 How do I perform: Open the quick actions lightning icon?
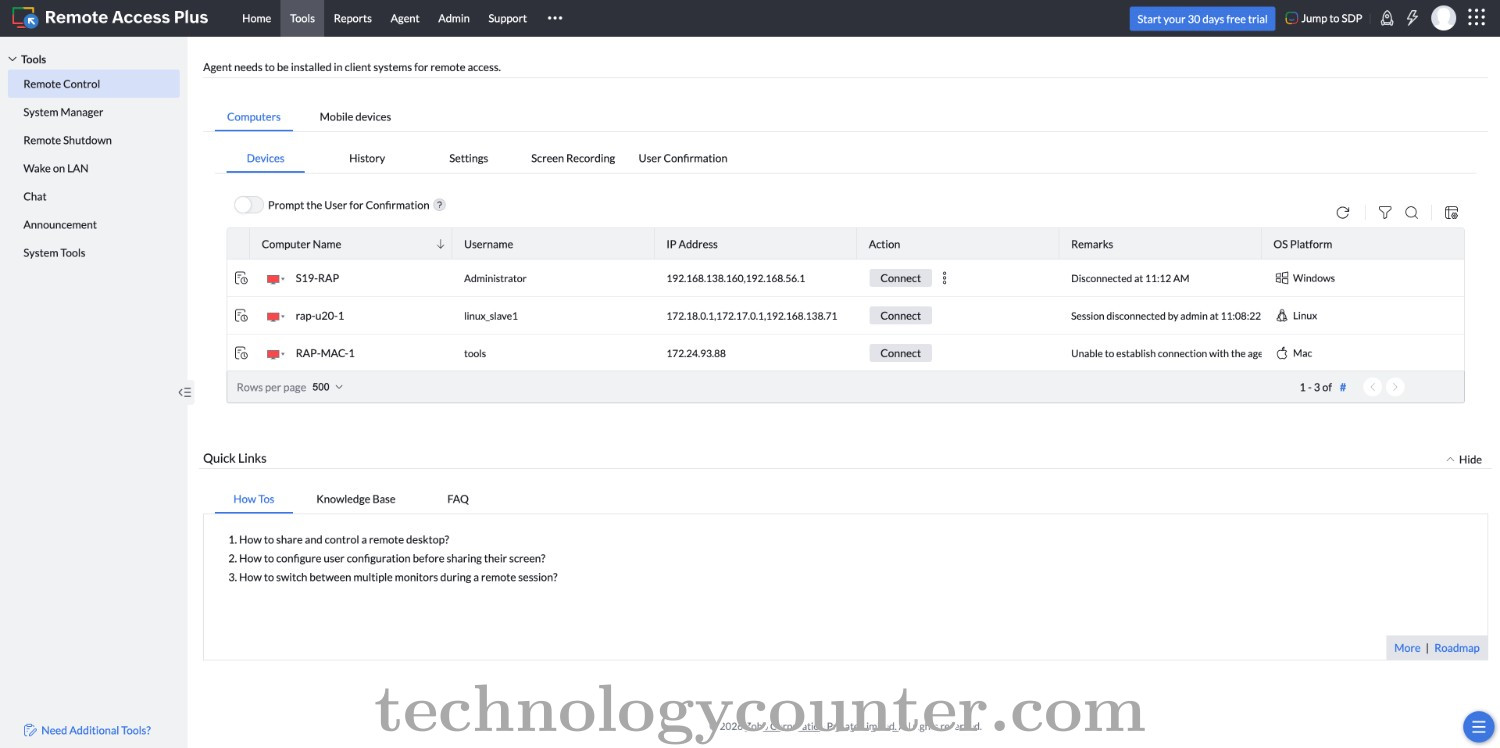(1412, 18)
